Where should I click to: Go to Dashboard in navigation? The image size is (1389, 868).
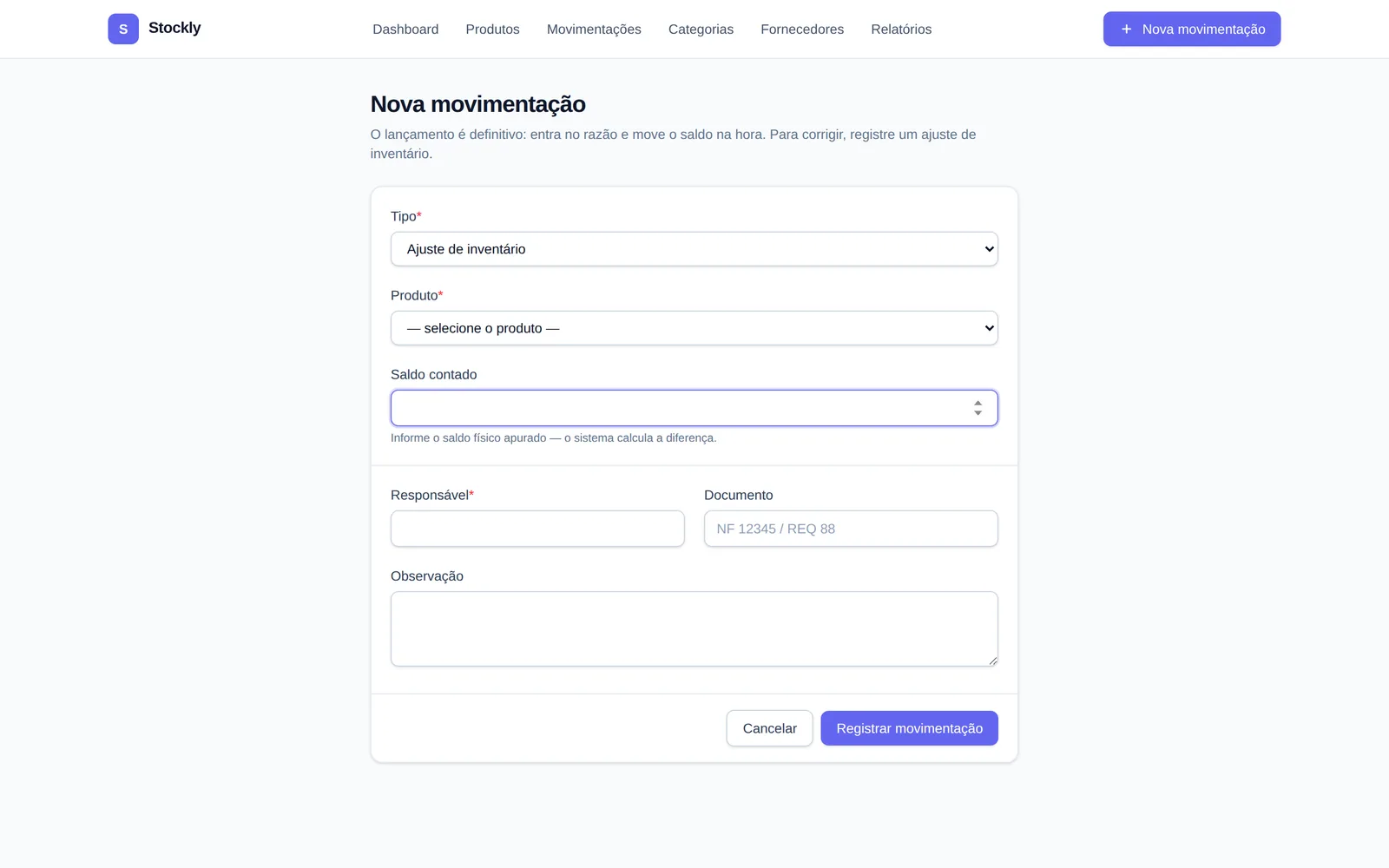click(405, 29)
